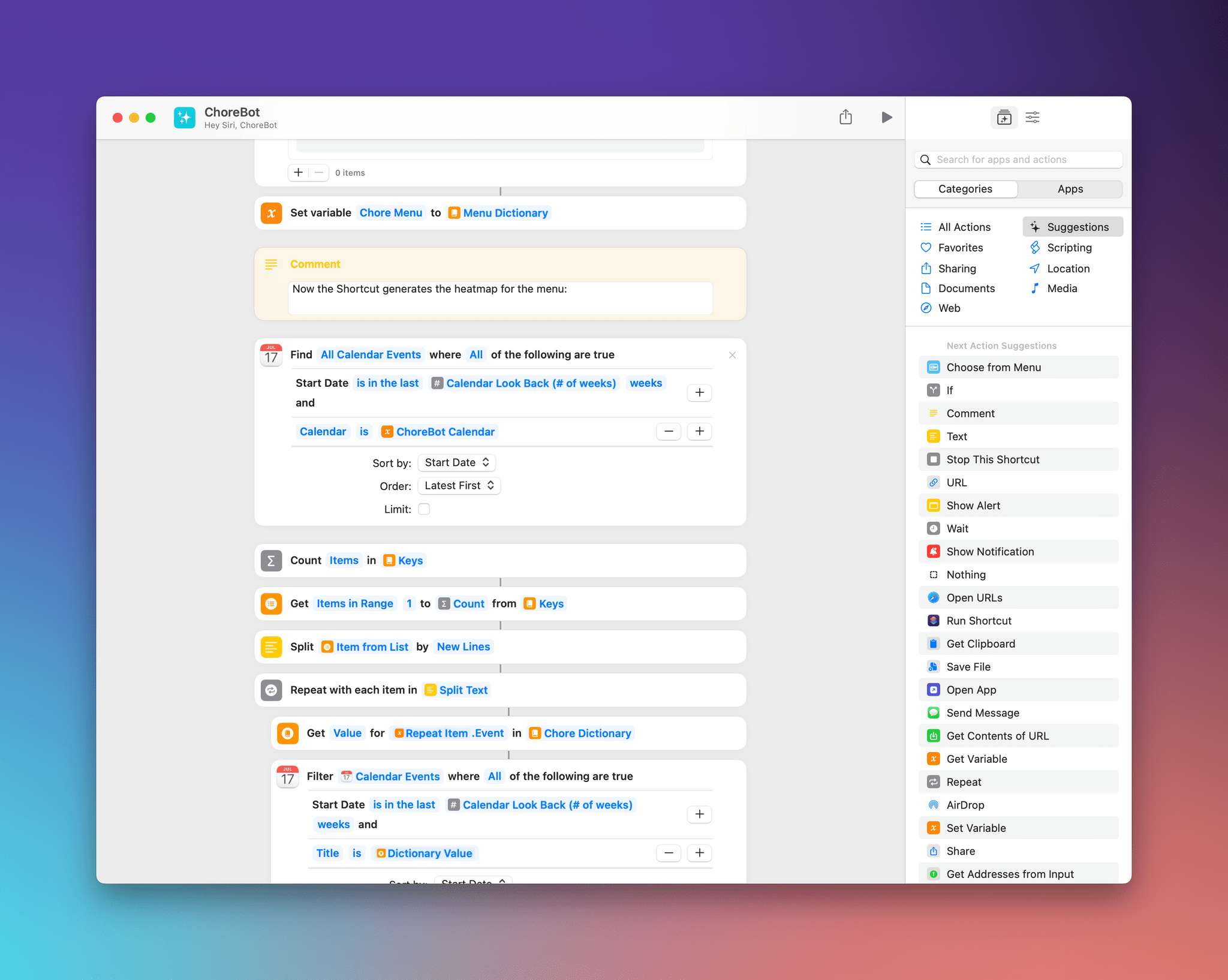1228x980 pixels.
Task: Switch to the Apps tab in sidebar
Action: [x=1069, y=189]
